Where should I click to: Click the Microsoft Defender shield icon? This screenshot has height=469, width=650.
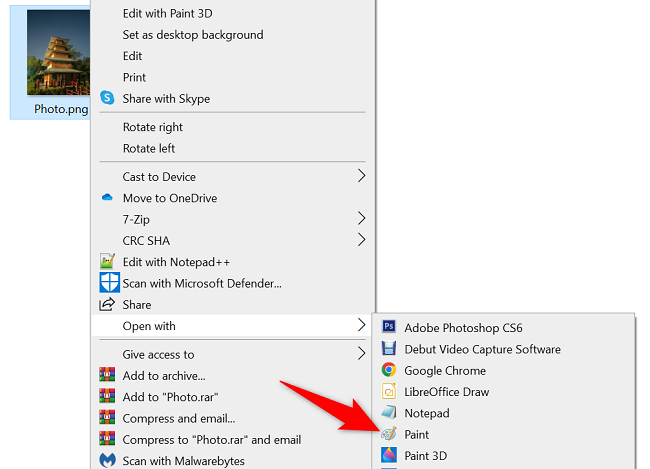108,283
